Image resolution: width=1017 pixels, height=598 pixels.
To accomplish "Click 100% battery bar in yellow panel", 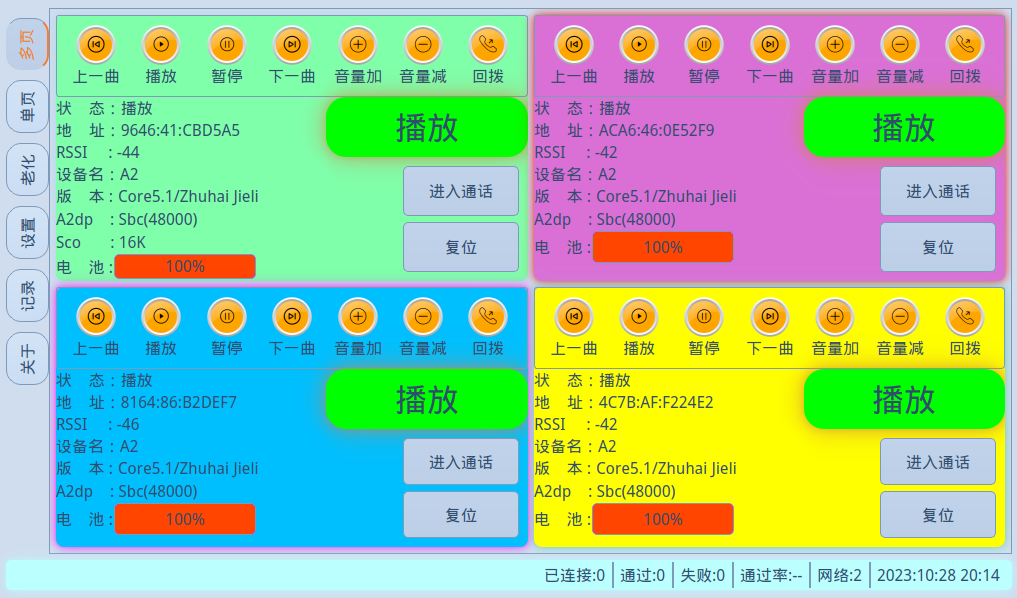I will 663,520.
